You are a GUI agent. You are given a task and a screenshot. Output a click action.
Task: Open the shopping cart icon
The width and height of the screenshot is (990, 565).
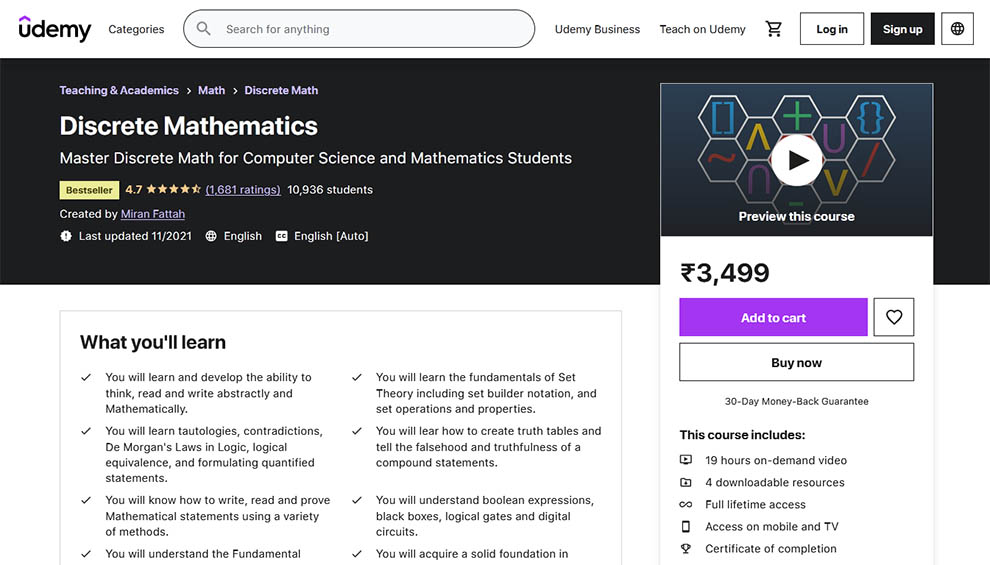[773, 29]
